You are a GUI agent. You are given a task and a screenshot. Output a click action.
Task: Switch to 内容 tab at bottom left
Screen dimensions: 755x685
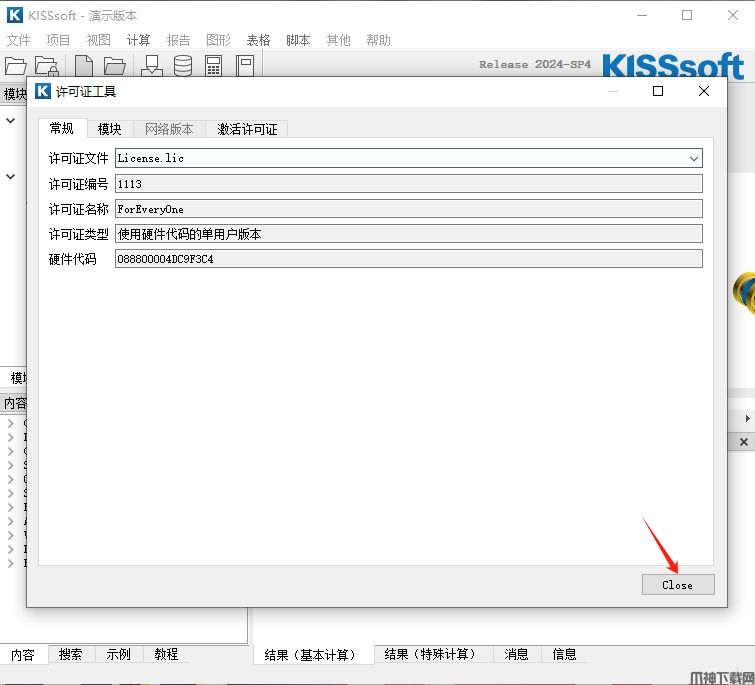pyautogui.click(x=23, y=655)
